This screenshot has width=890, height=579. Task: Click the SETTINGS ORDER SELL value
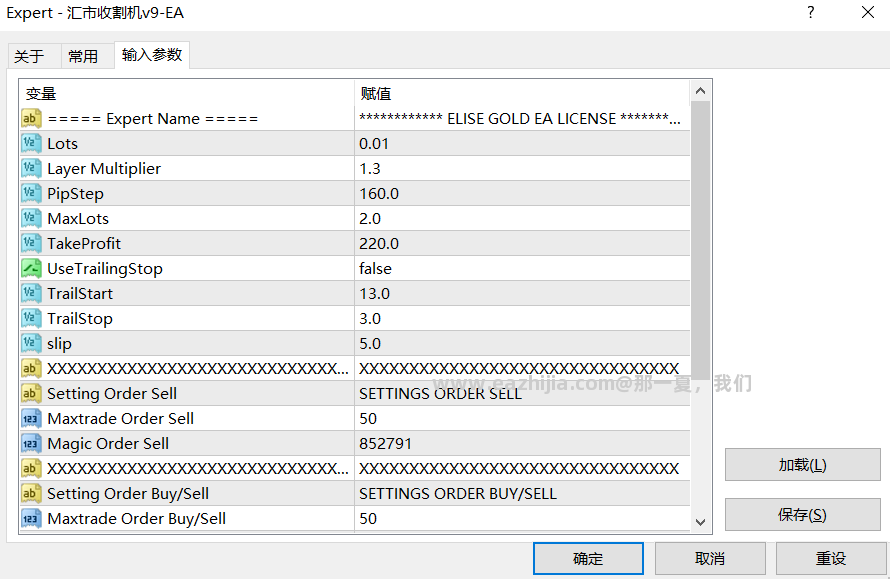440,393
